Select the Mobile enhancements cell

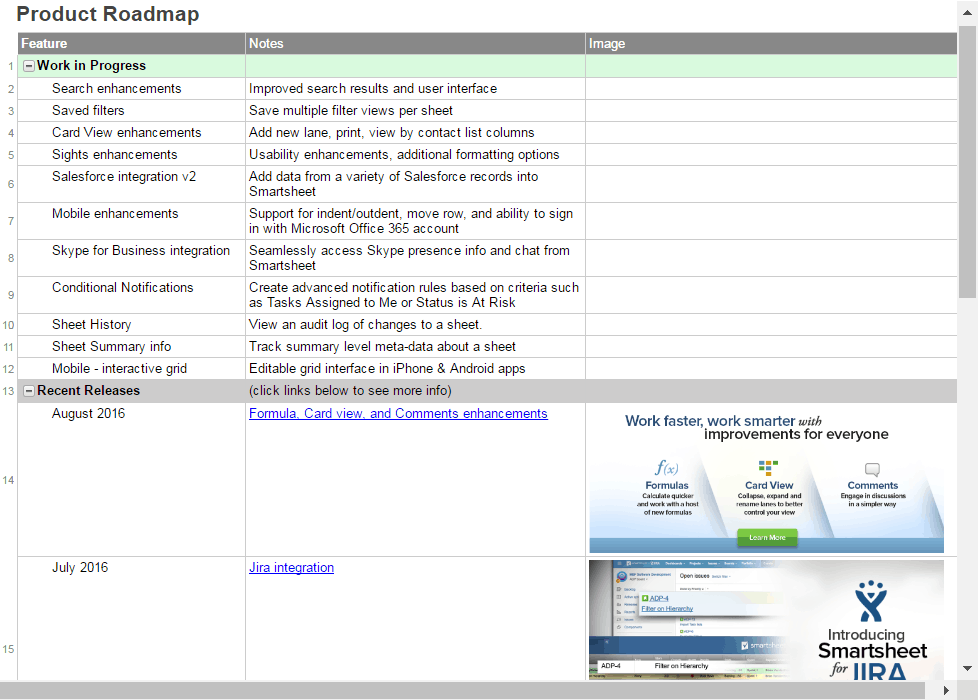132,221
